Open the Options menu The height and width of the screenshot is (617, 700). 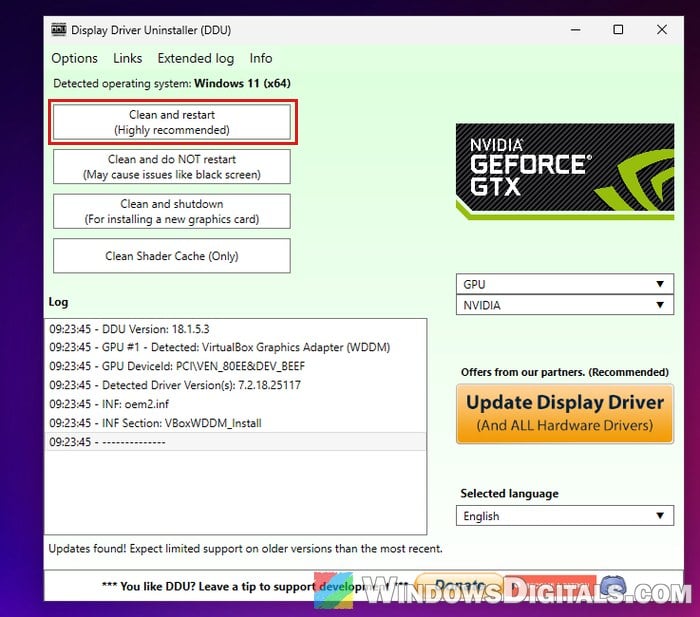pyautogui.click(x=75, y=58)
